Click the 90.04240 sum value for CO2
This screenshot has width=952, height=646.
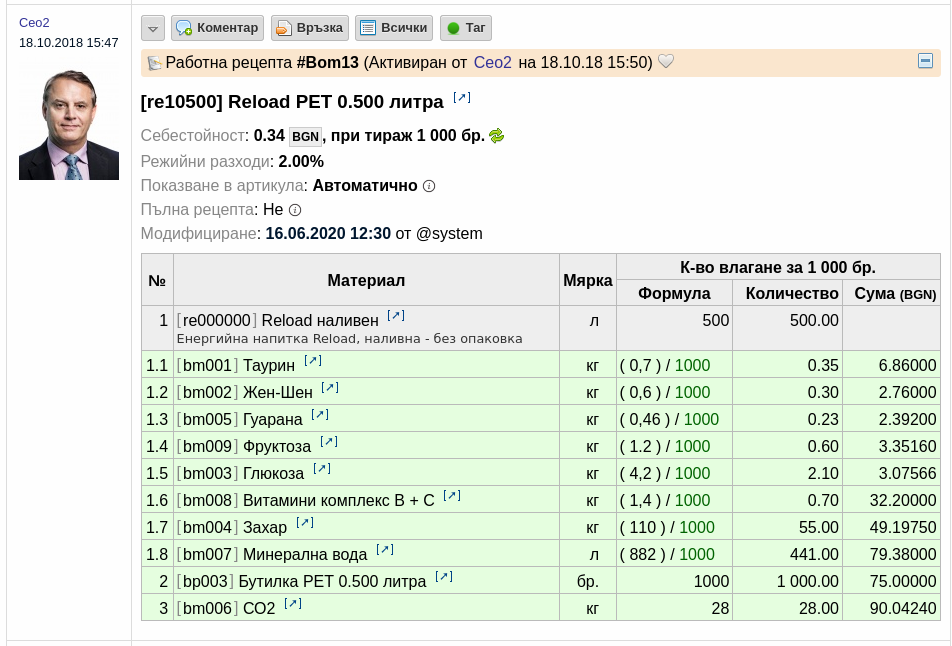pyautogui.click(x=903, y=608)
